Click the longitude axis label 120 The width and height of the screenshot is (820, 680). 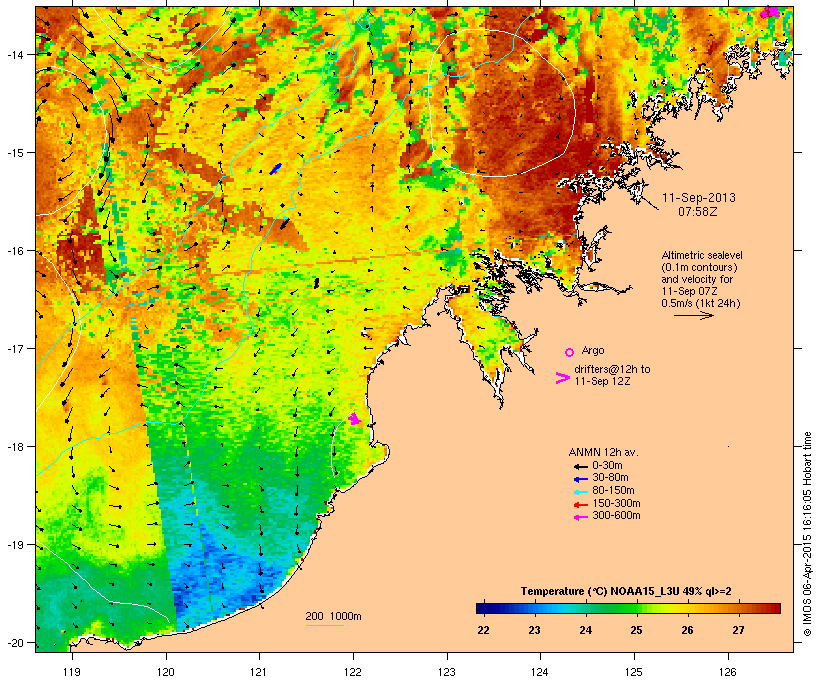[166, 671]
